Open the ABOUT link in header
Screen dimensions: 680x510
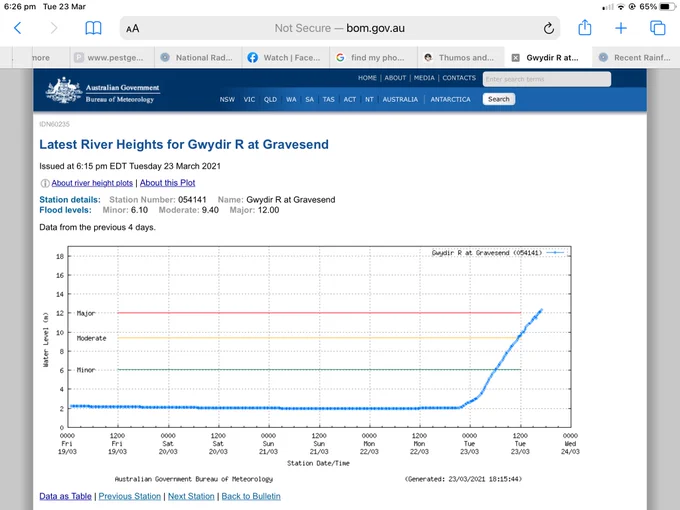395,78
